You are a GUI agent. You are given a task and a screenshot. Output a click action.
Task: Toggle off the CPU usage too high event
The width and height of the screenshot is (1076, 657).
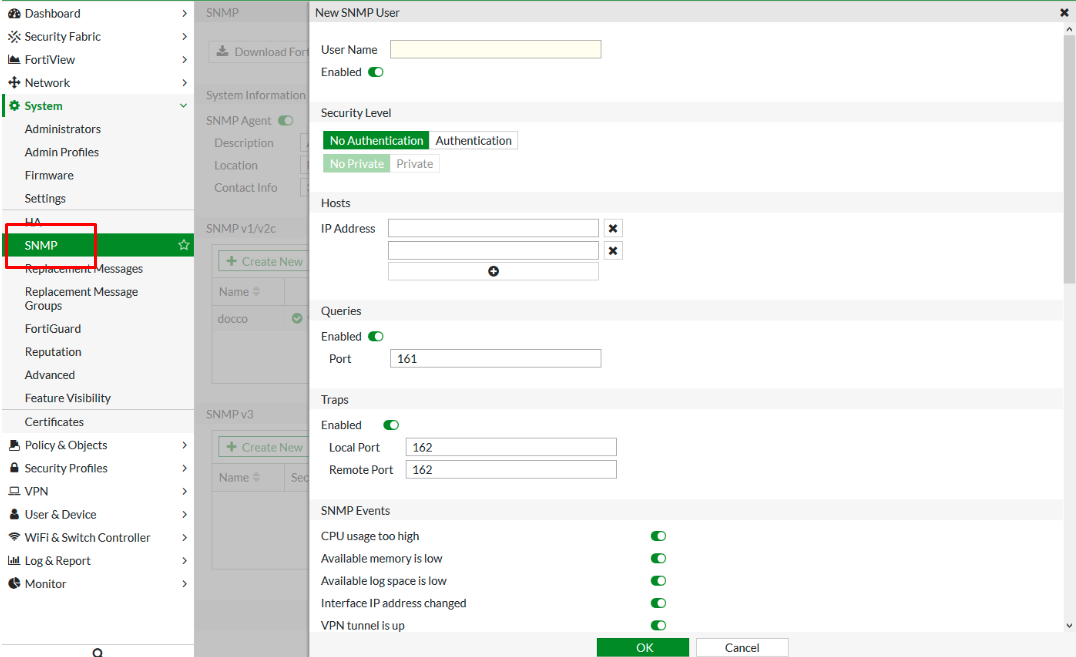[x=657, y=536]
